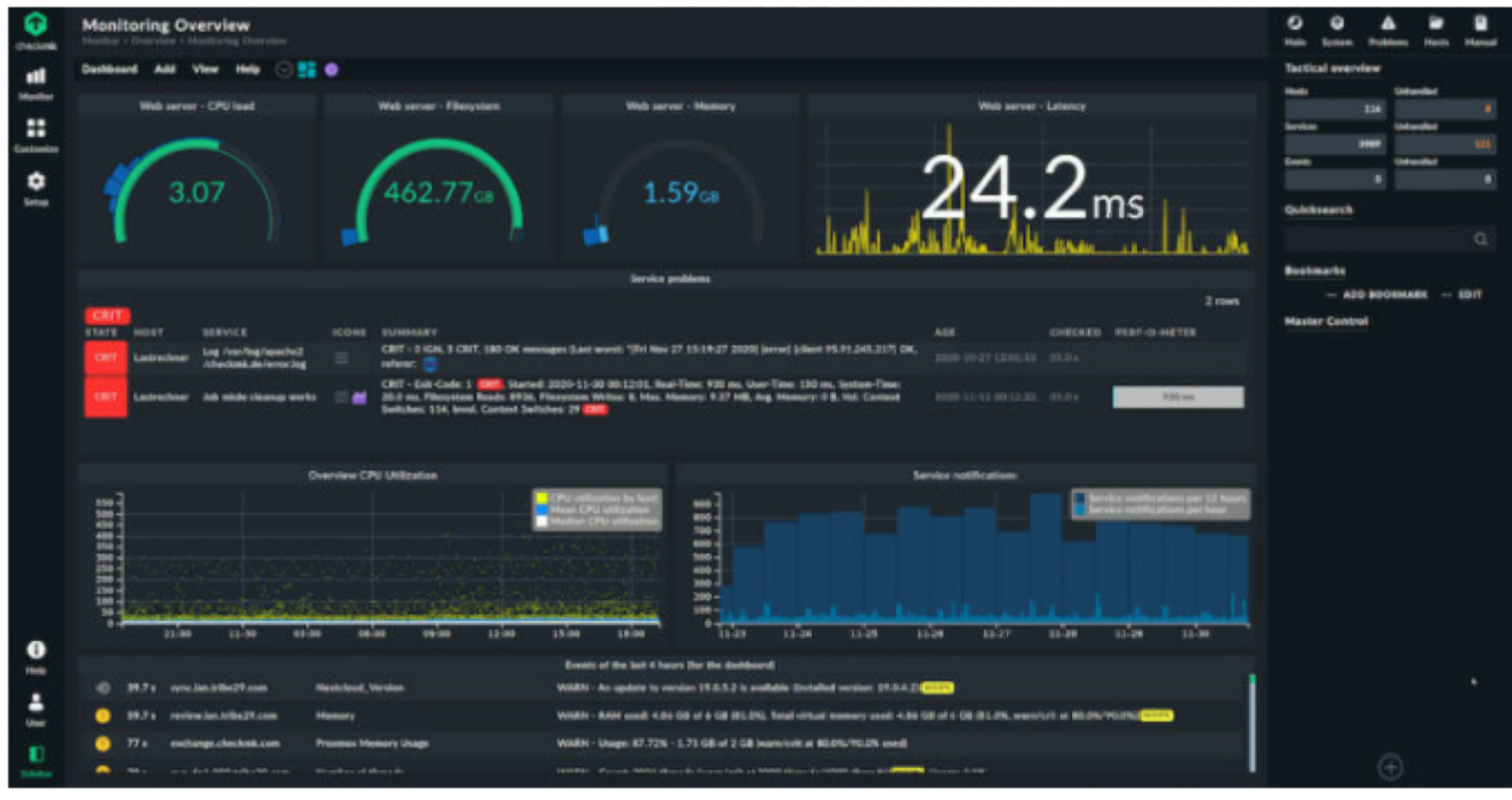The width and height of the screenshot is (1512, 800).
Task: Open the User menu icon
Action: tap(35, 709)
